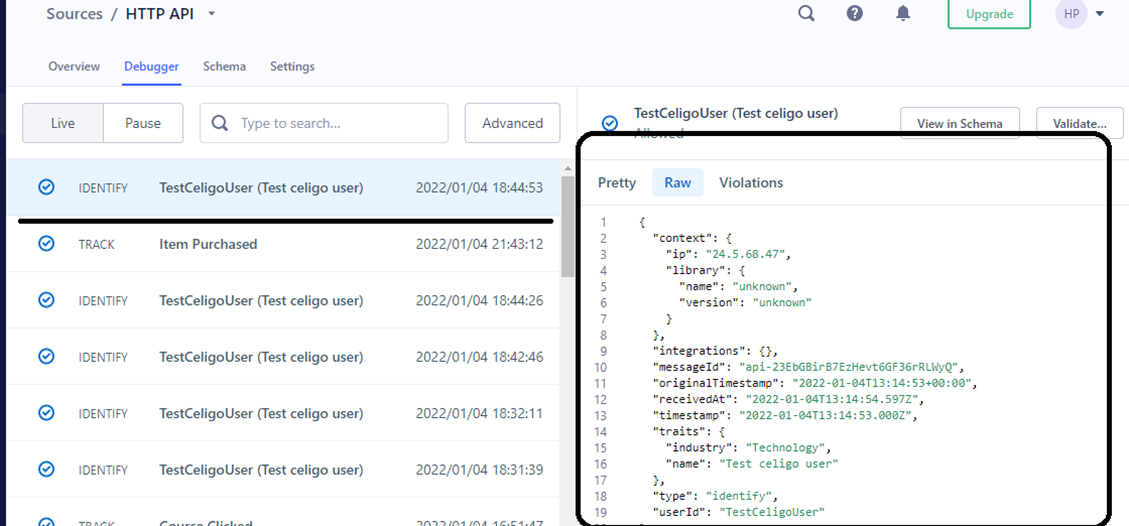Open the help question mark icon

click(855, 13)
